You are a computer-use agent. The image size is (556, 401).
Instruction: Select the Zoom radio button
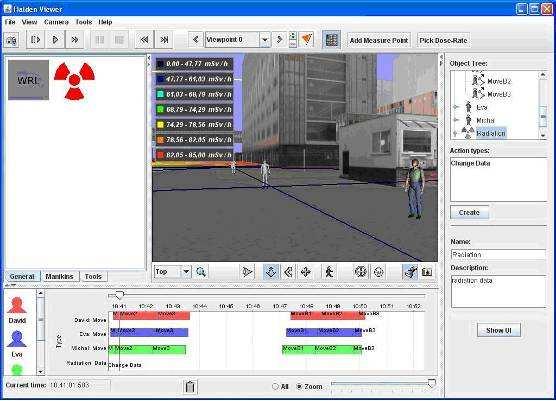299,386
